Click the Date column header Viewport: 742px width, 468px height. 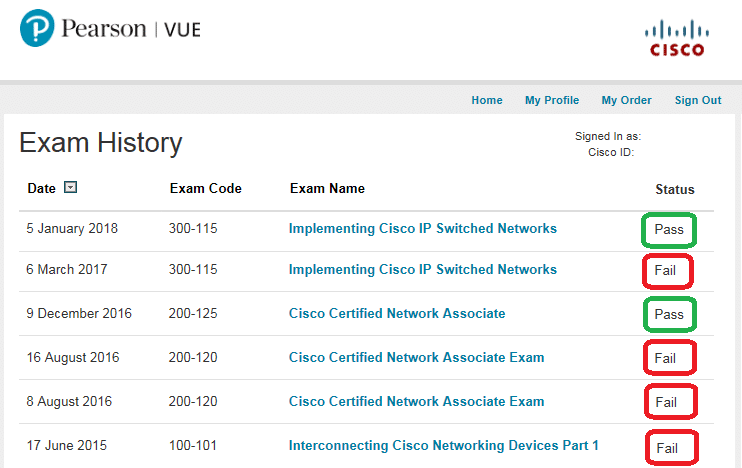point(42,188)
